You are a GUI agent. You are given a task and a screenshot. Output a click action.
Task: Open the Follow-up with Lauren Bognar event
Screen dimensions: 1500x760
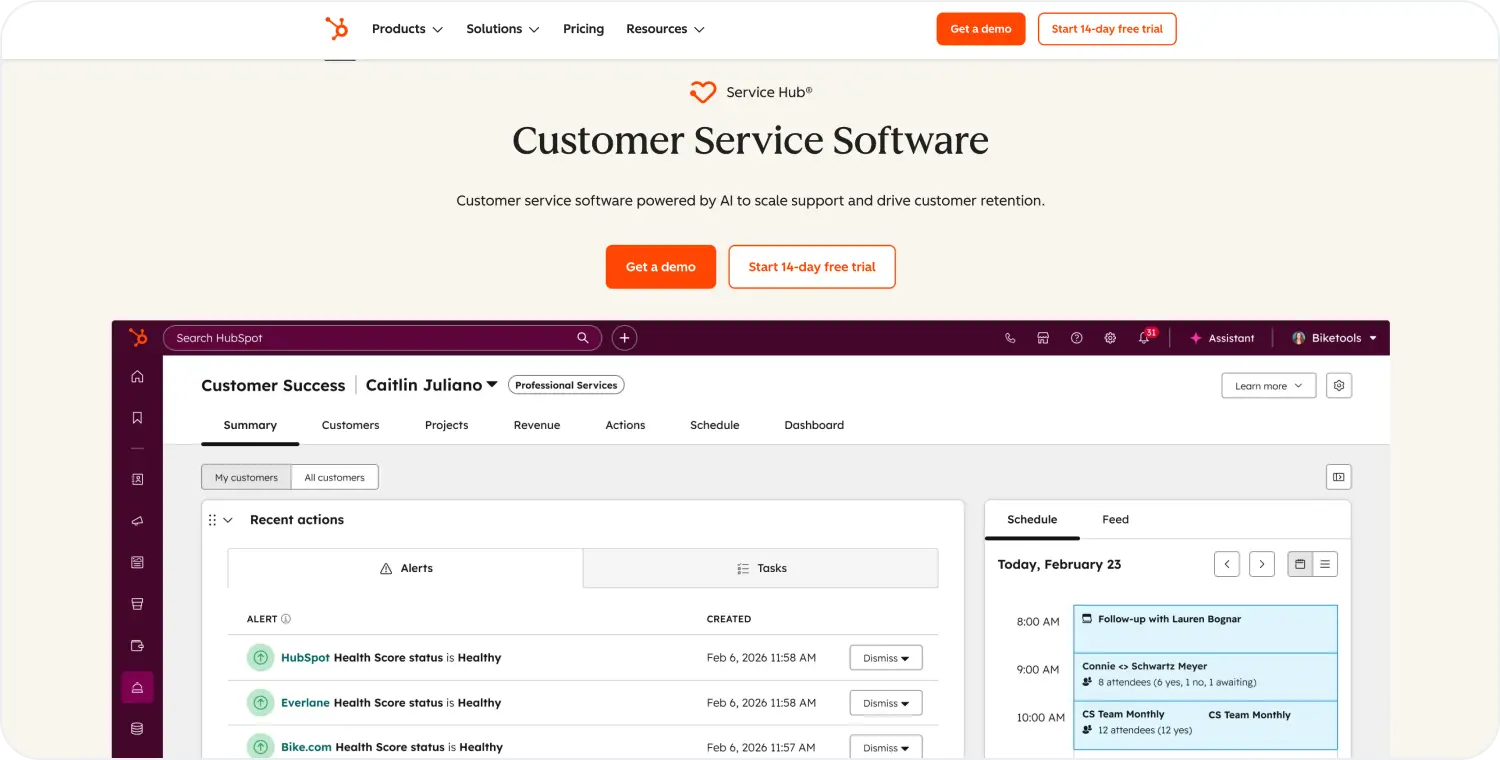1205,629
